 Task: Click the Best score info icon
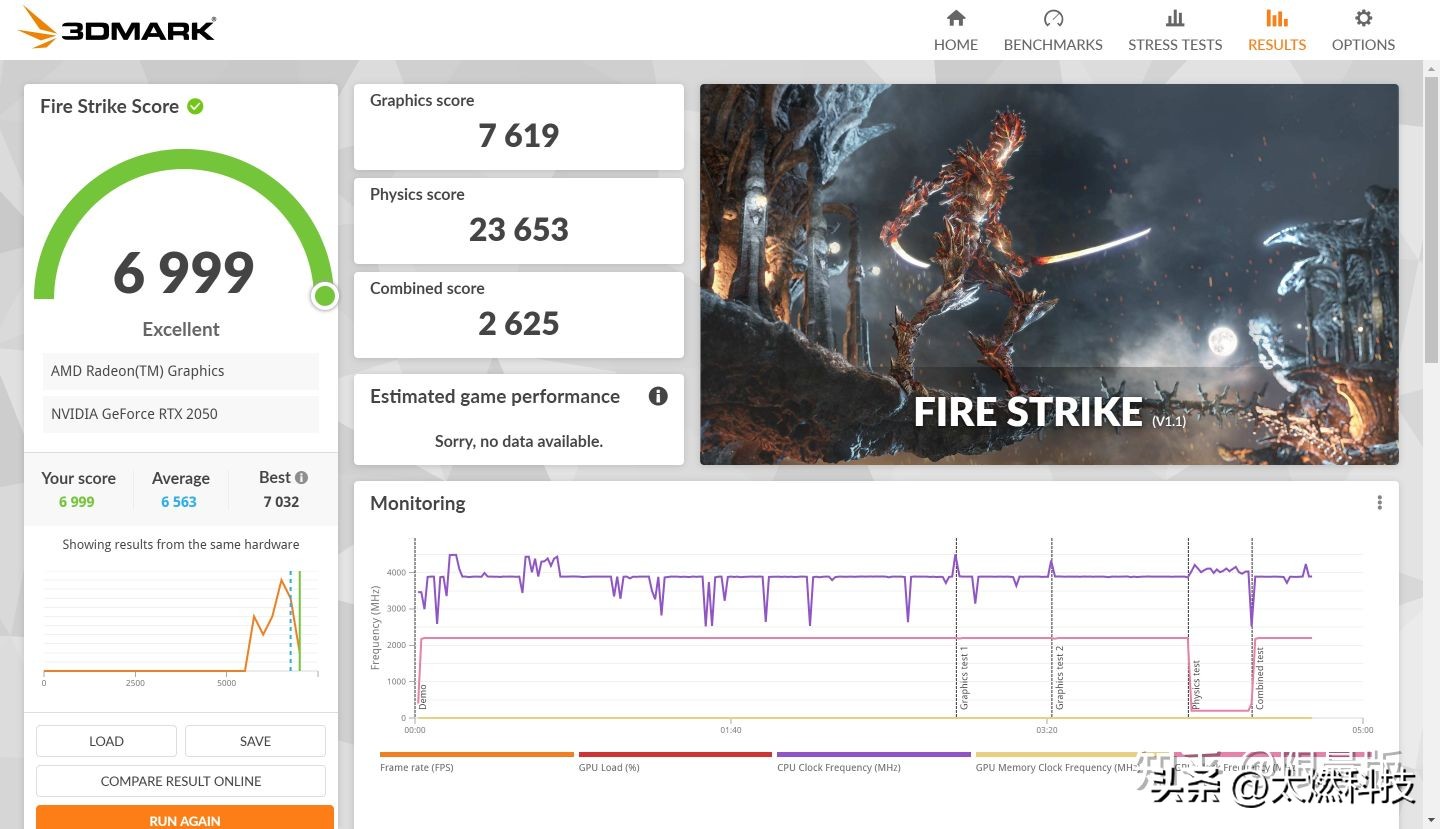tap(301, 478)
